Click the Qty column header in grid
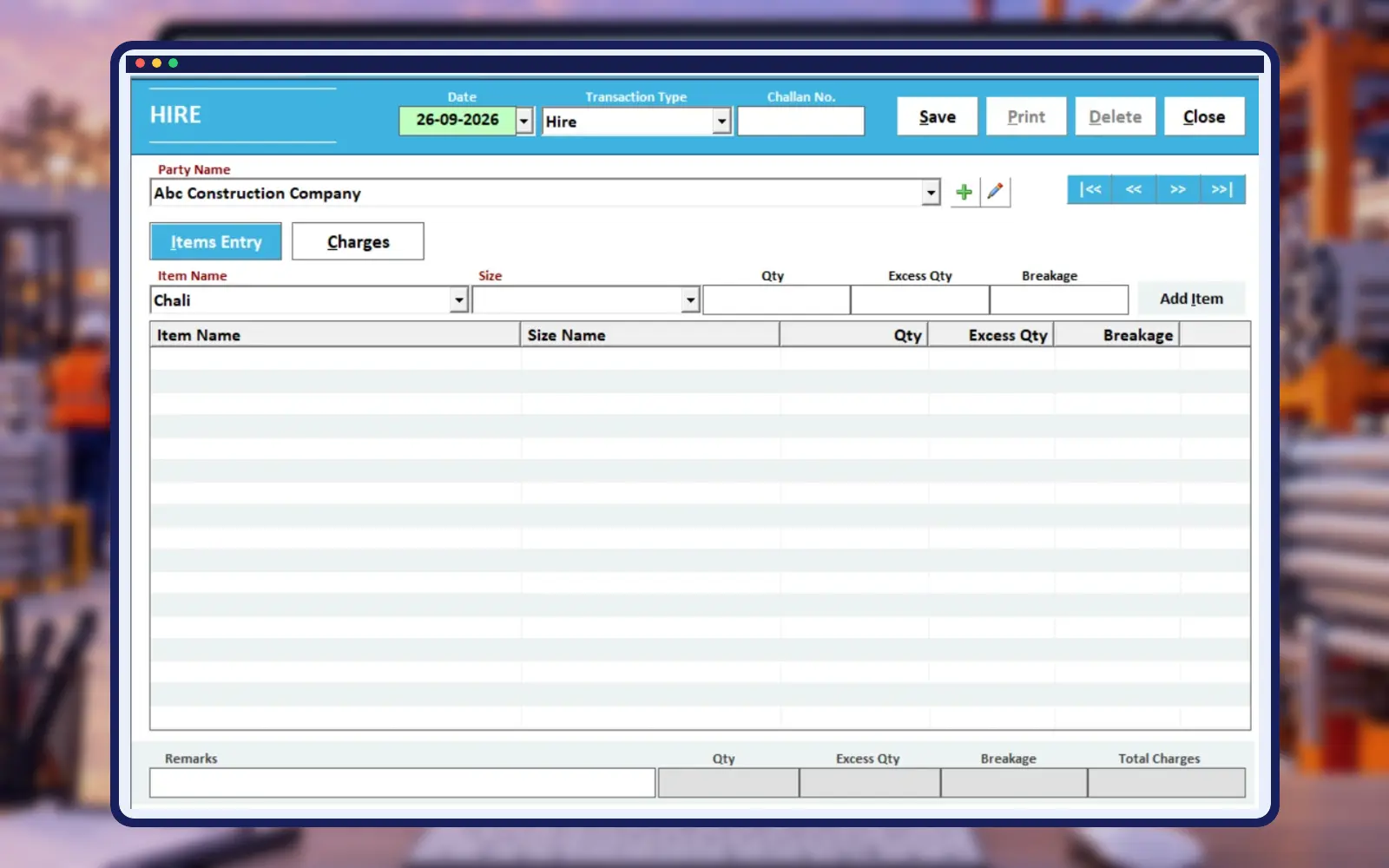Screen dimensions: 1389x868 854,335
